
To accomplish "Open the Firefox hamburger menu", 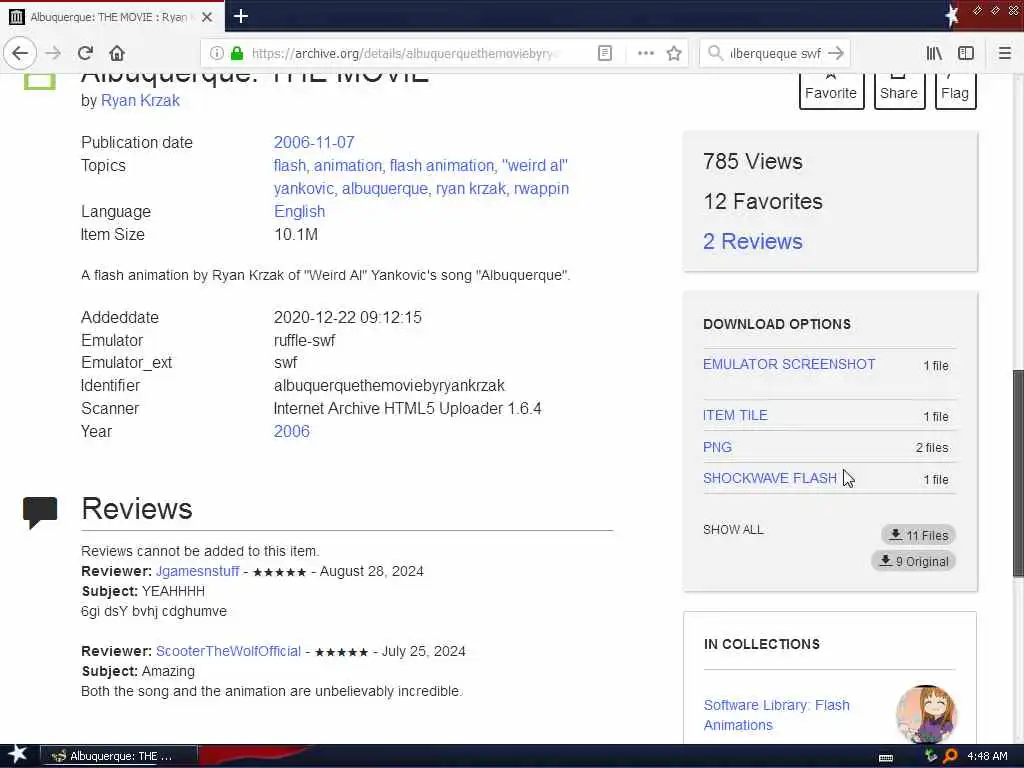I will point(1004,53).
